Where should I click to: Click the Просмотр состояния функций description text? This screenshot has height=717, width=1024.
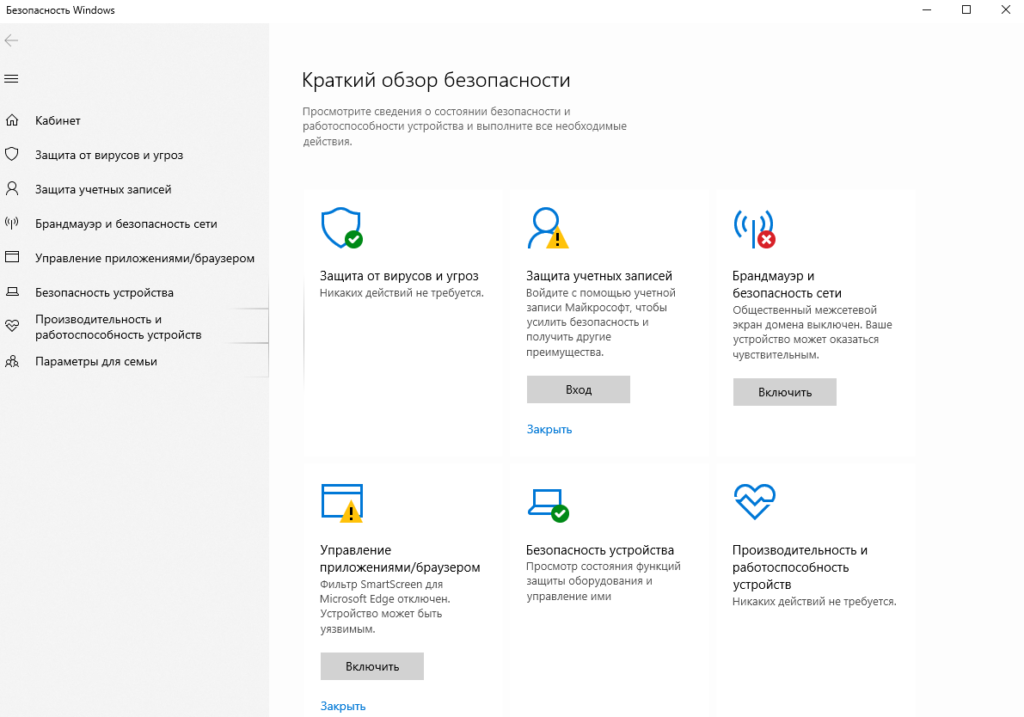point(603,581)
